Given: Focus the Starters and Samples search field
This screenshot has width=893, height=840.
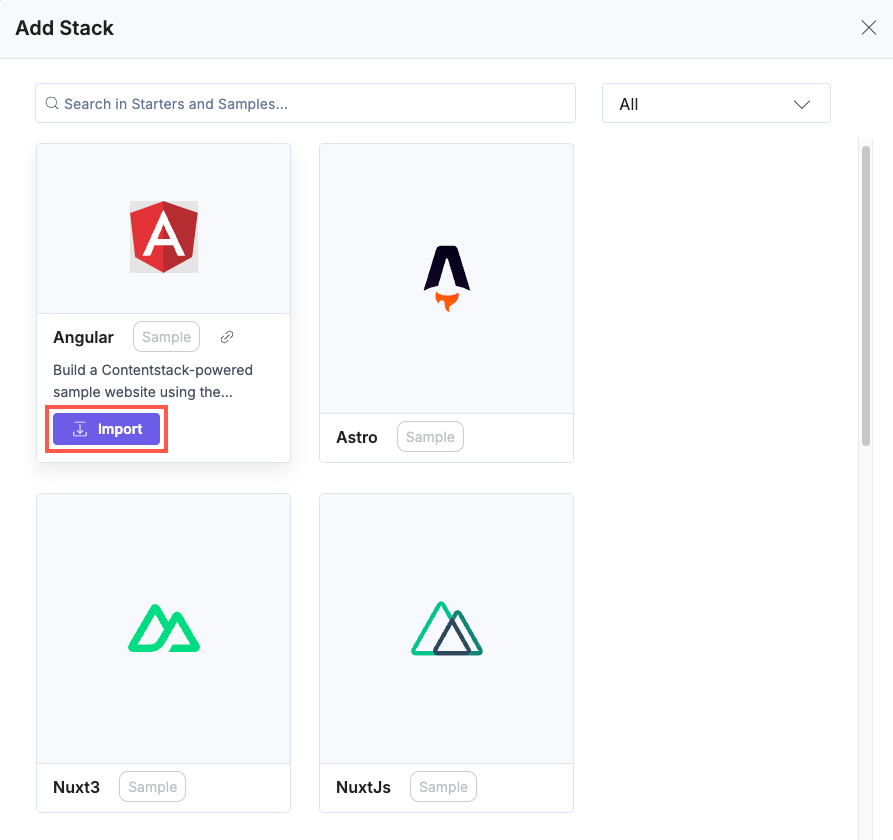Looking at the screenshot, I should (310, 104).
